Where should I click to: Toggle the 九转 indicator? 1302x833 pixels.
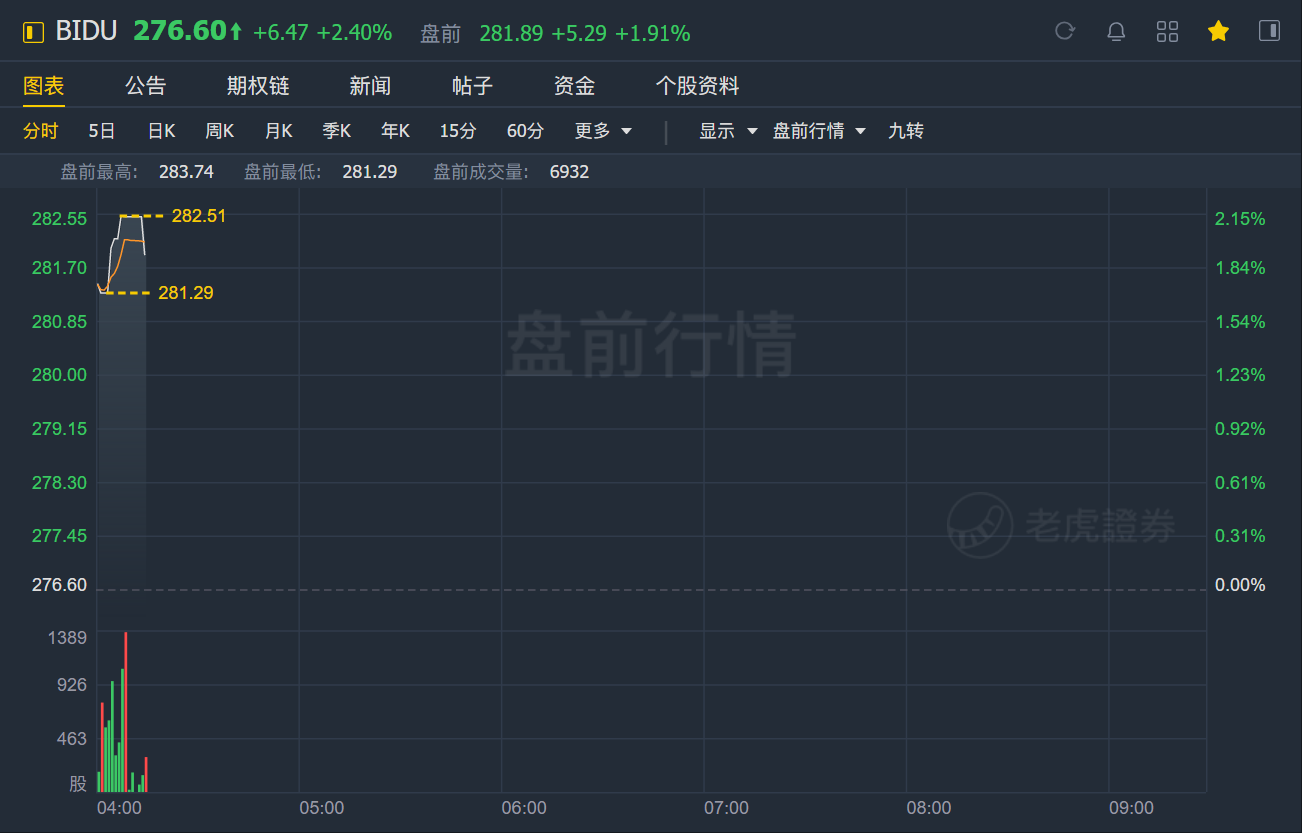pos(906,131)
